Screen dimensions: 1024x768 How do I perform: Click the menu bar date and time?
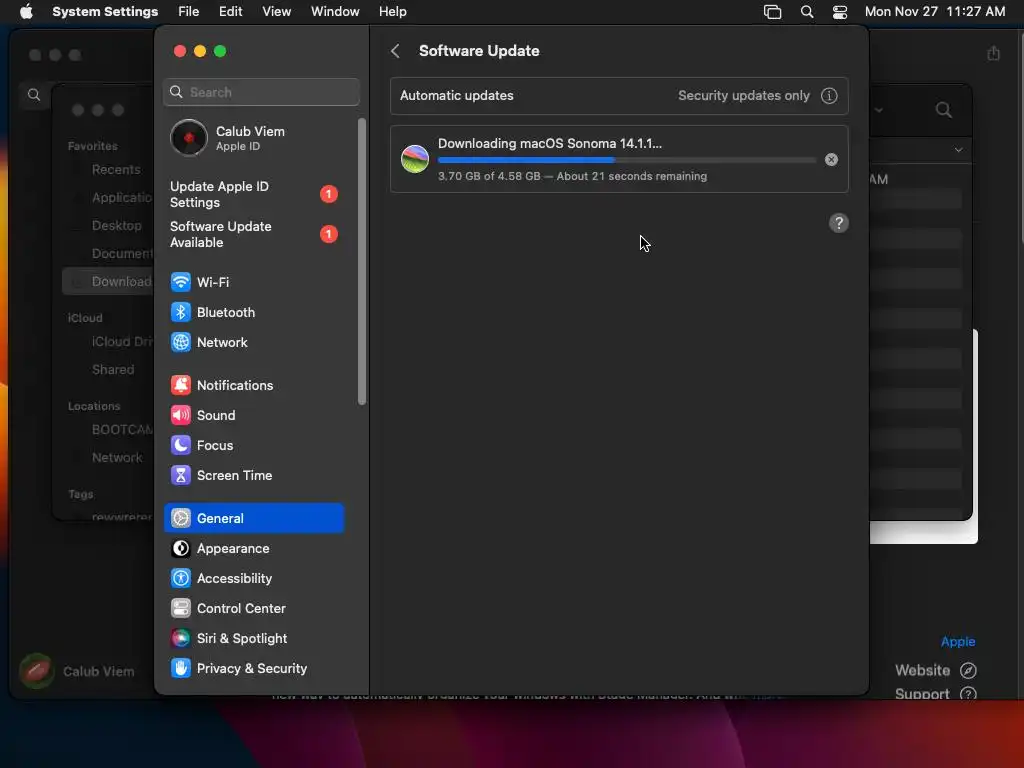click(935, 12)
